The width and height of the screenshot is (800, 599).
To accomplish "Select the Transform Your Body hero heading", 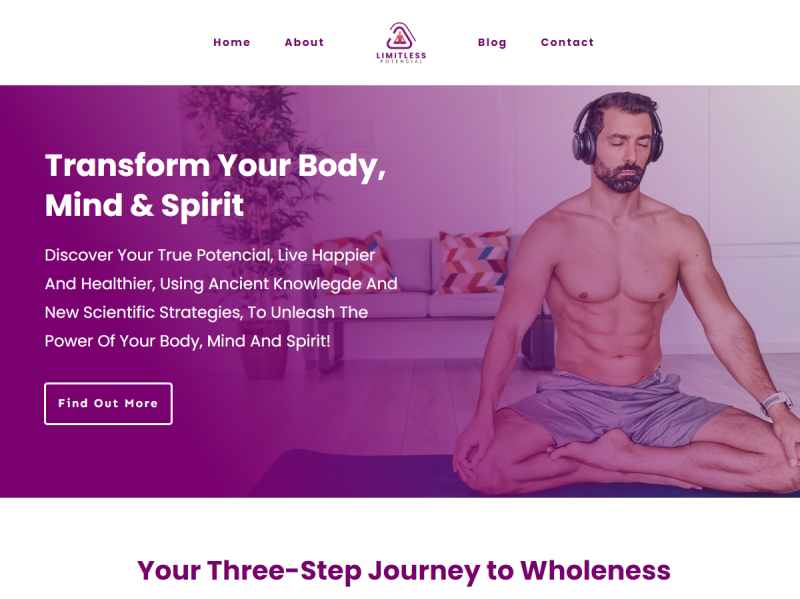I will 215,185.
